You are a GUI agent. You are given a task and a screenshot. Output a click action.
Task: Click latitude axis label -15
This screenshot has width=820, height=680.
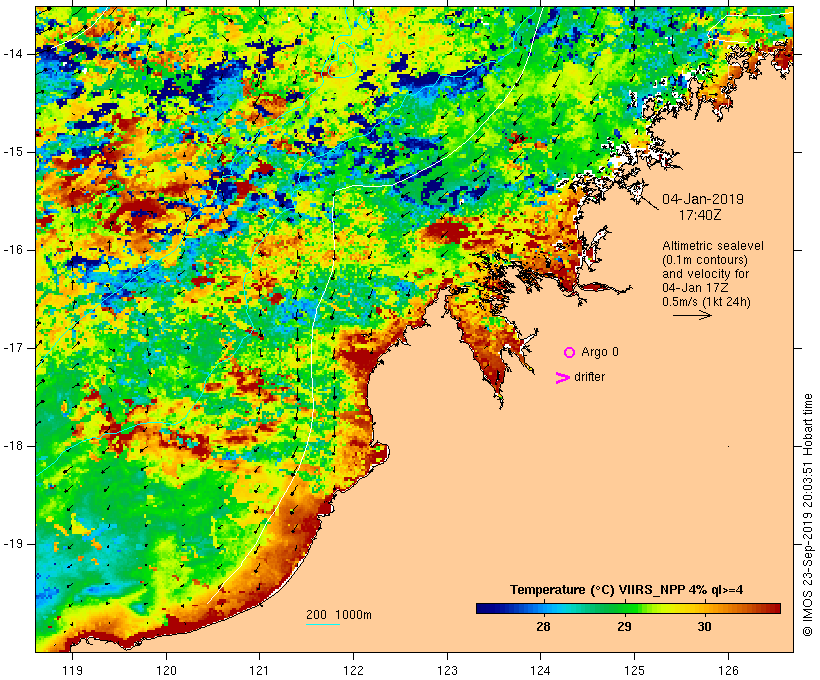point(13,152)
